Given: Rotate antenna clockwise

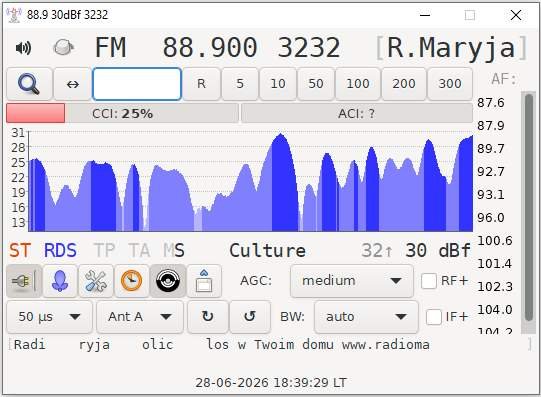Looking at the screenshot, I should point(208,316).
